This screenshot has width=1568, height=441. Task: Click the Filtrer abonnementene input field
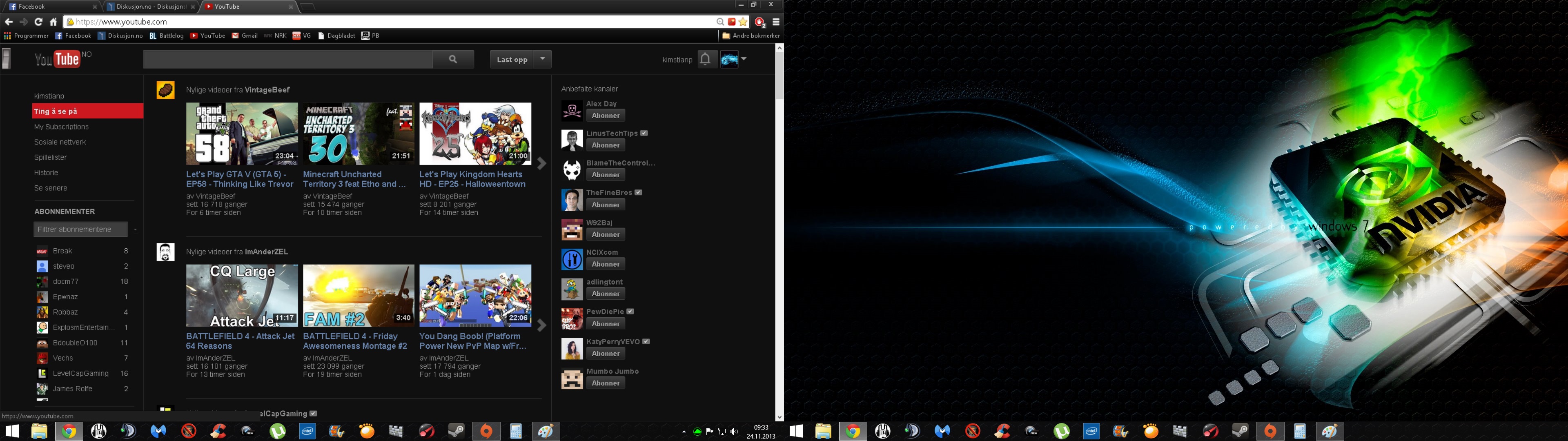80,229
